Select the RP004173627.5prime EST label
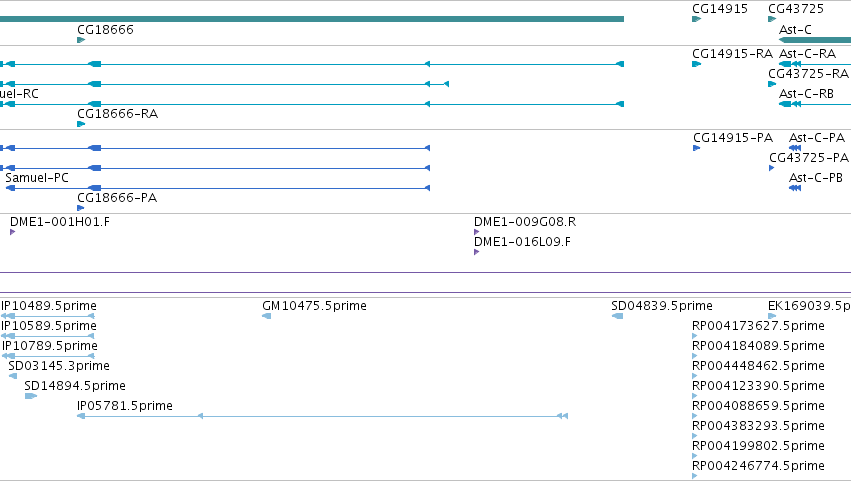The image size is (851, 481). (758, 326)
